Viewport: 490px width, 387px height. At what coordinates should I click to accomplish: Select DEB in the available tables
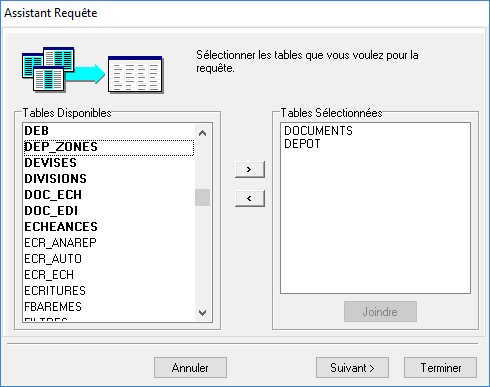click(109, 131)
